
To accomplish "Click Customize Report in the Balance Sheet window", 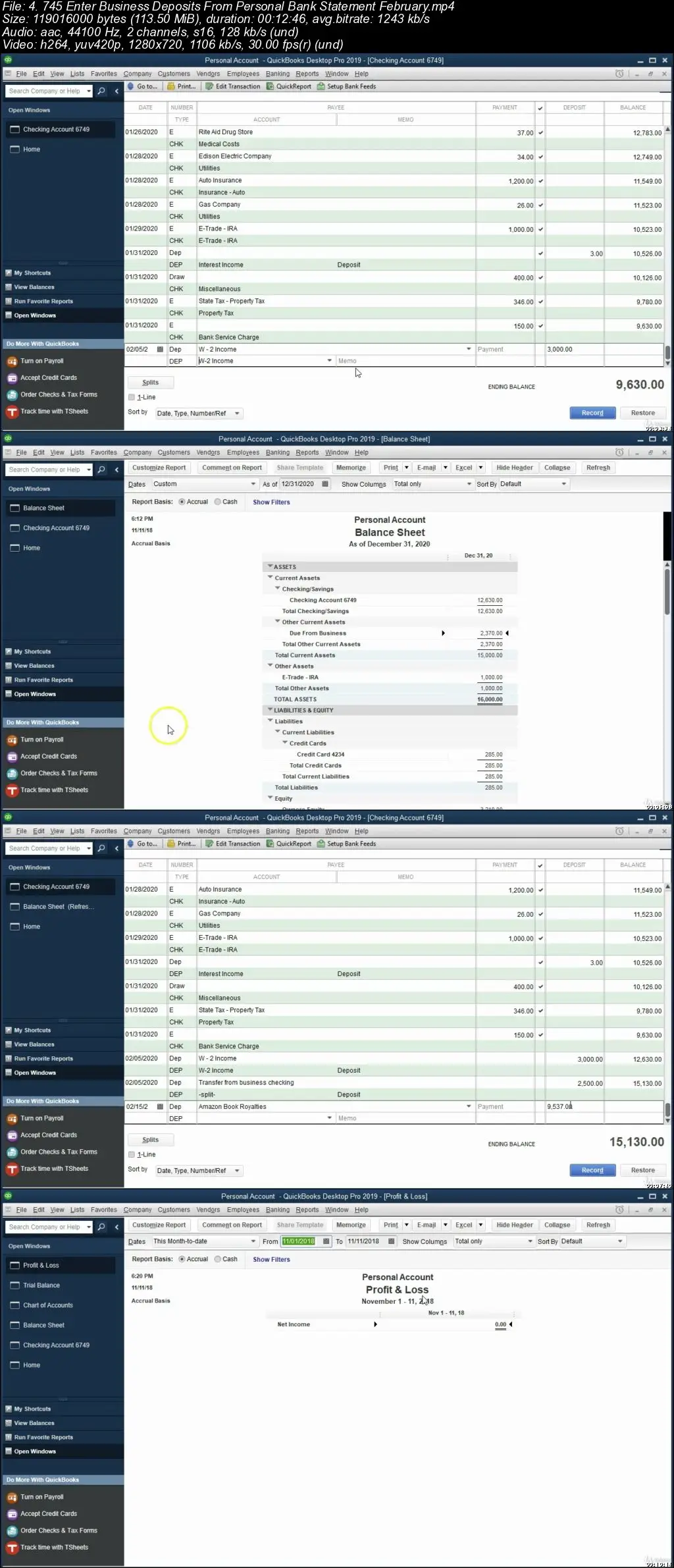I will point(159,468).
